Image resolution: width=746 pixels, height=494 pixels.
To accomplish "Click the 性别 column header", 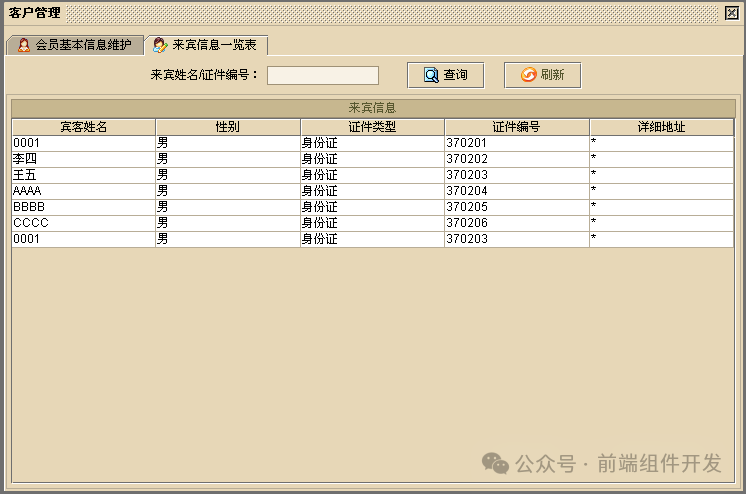I will (x=228, y=127).
